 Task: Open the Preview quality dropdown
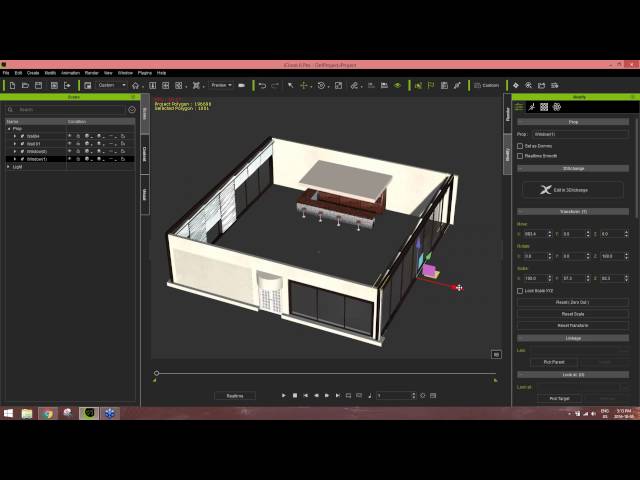pos(221,85)
